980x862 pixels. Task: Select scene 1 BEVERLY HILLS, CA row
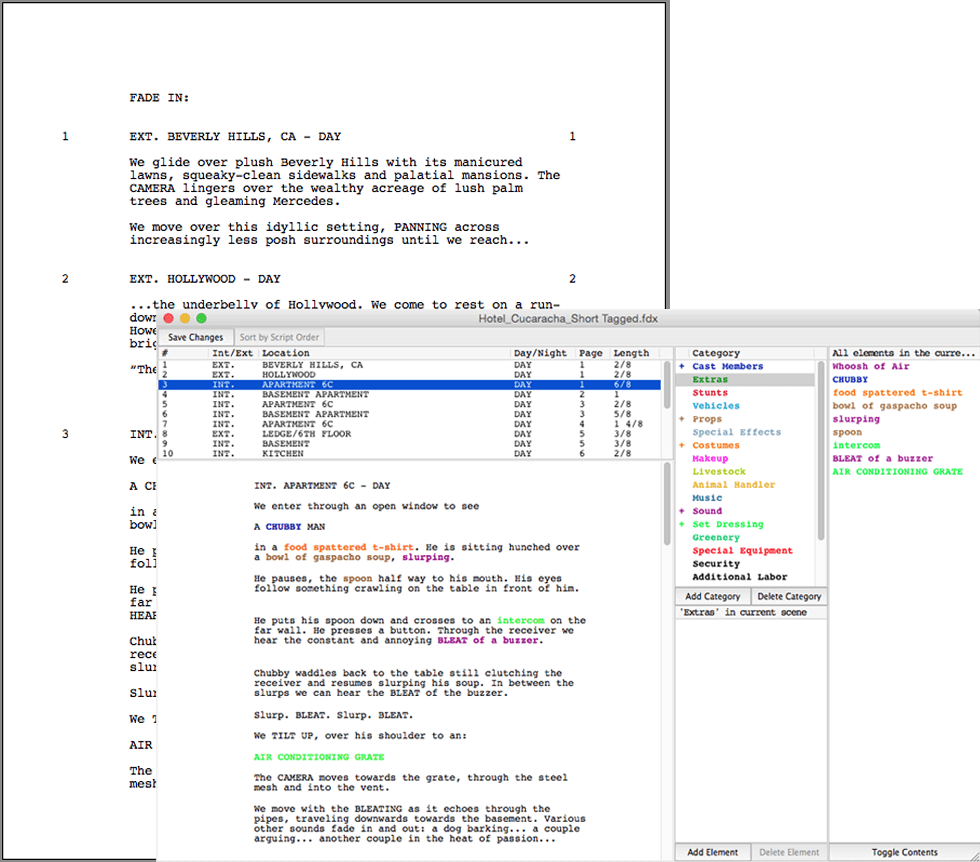(409, 364)
